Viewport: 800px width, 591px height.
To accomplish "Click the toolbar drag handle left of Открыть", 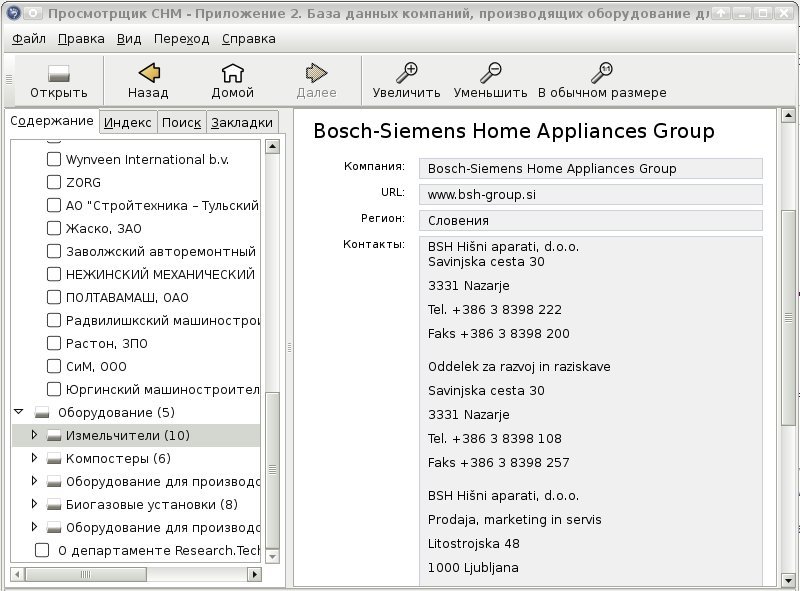I will tap(9, 80).
